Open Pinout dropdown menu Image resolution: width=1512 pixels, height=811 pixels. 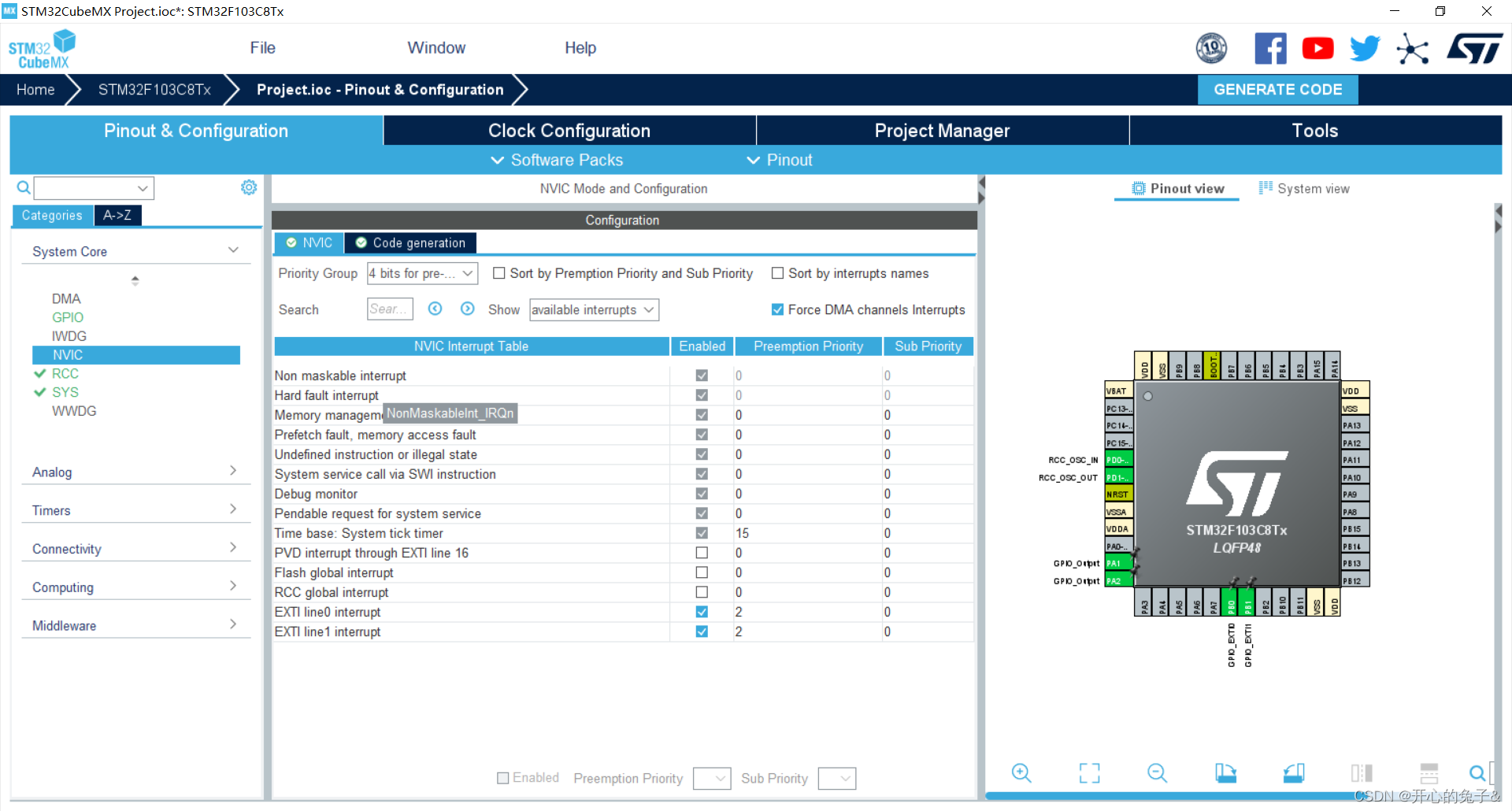pyautogui.click(x=779, y=160)
